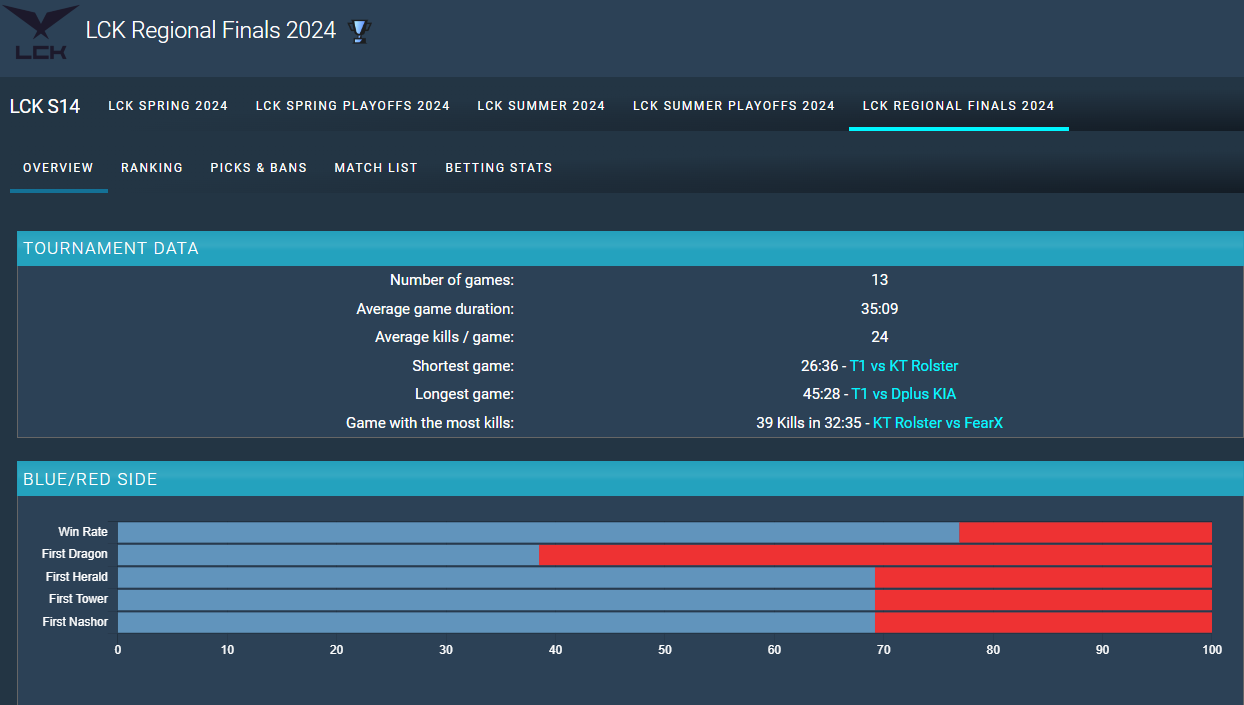Open the LCK Spring Playoffs 2024 tab
The height and width of the screenshot is (705, 1244).
(x=353, y=106)
